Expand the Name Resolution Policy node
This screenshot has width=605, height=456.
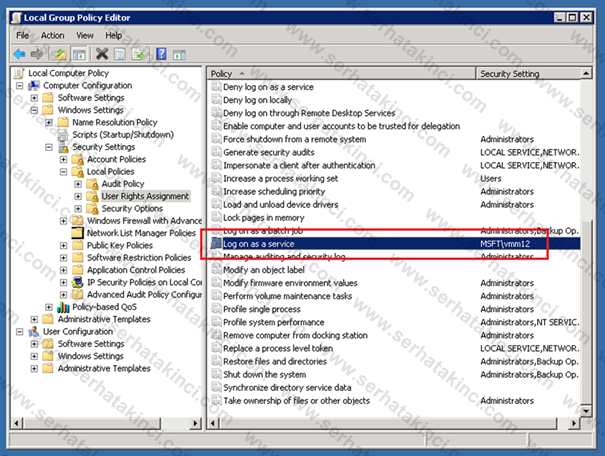click(49, 123)
